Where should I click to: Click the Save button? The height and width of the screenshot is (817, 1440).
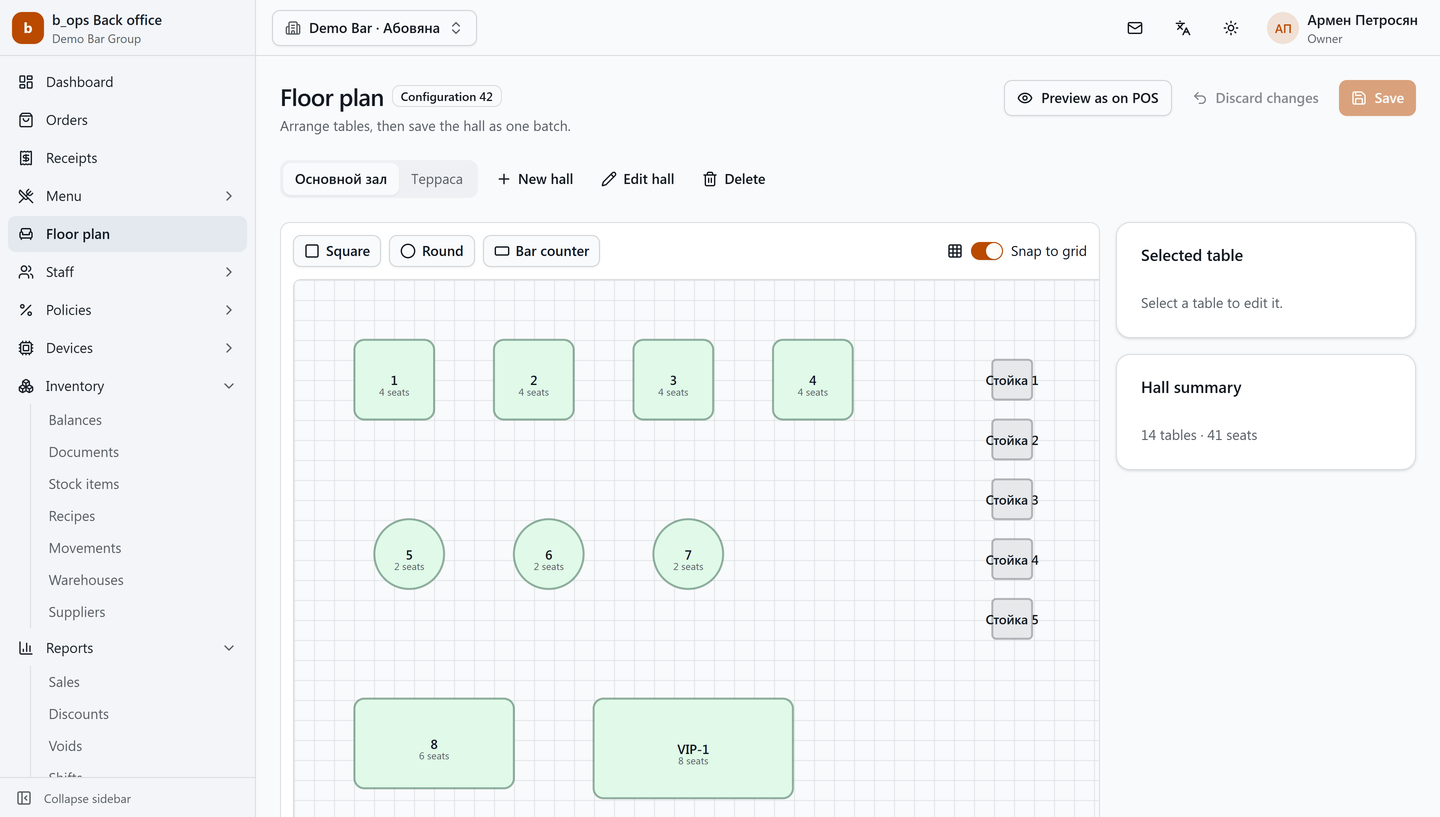(1377, 98)
